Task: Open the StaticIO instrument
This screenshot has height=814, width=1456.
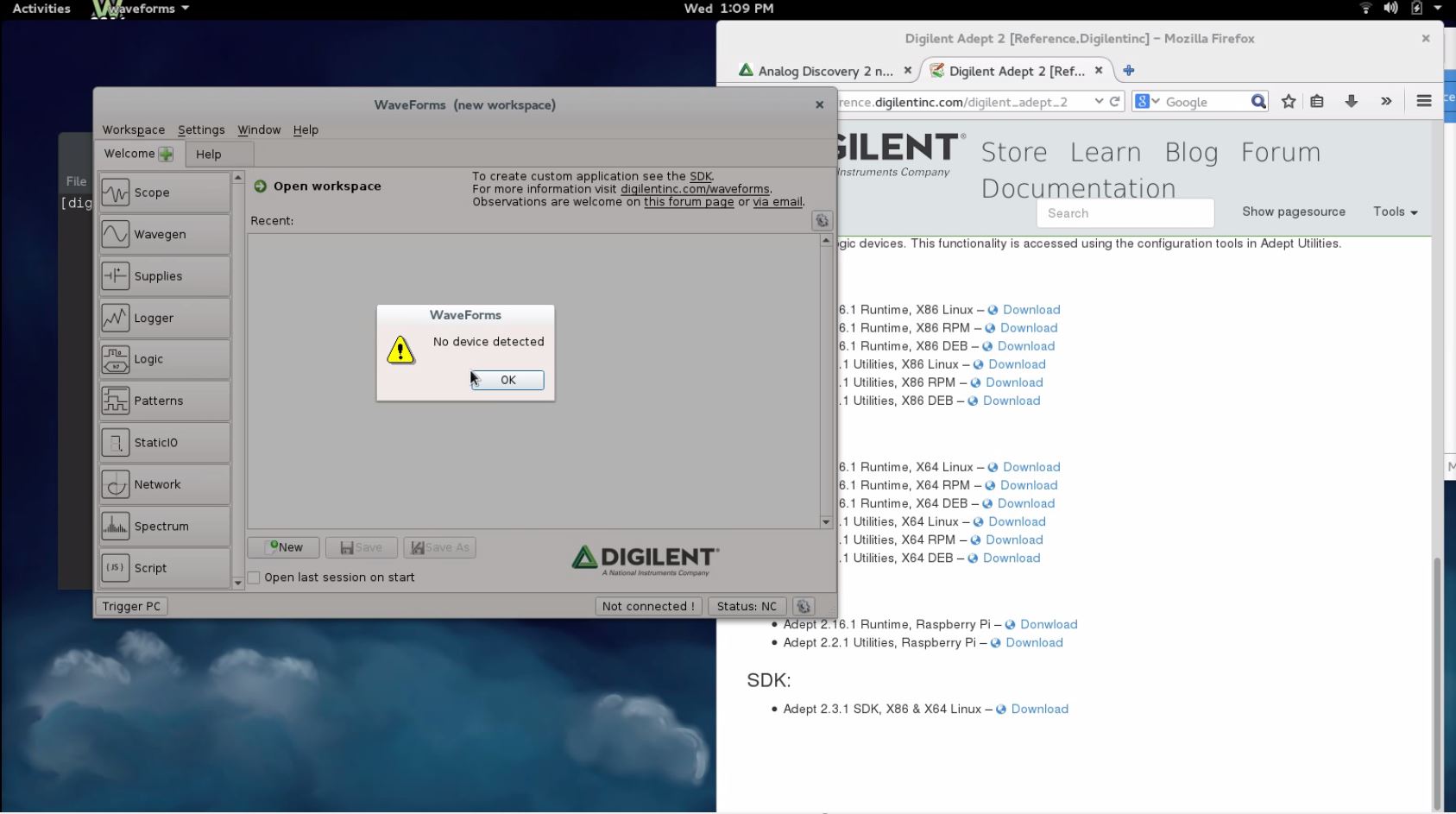Action: (165, 443)
